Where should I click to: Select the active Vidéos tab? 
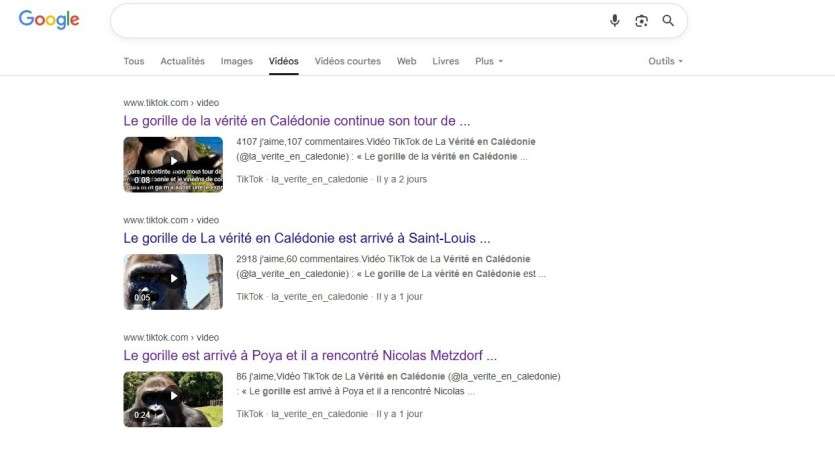(283, 61)
